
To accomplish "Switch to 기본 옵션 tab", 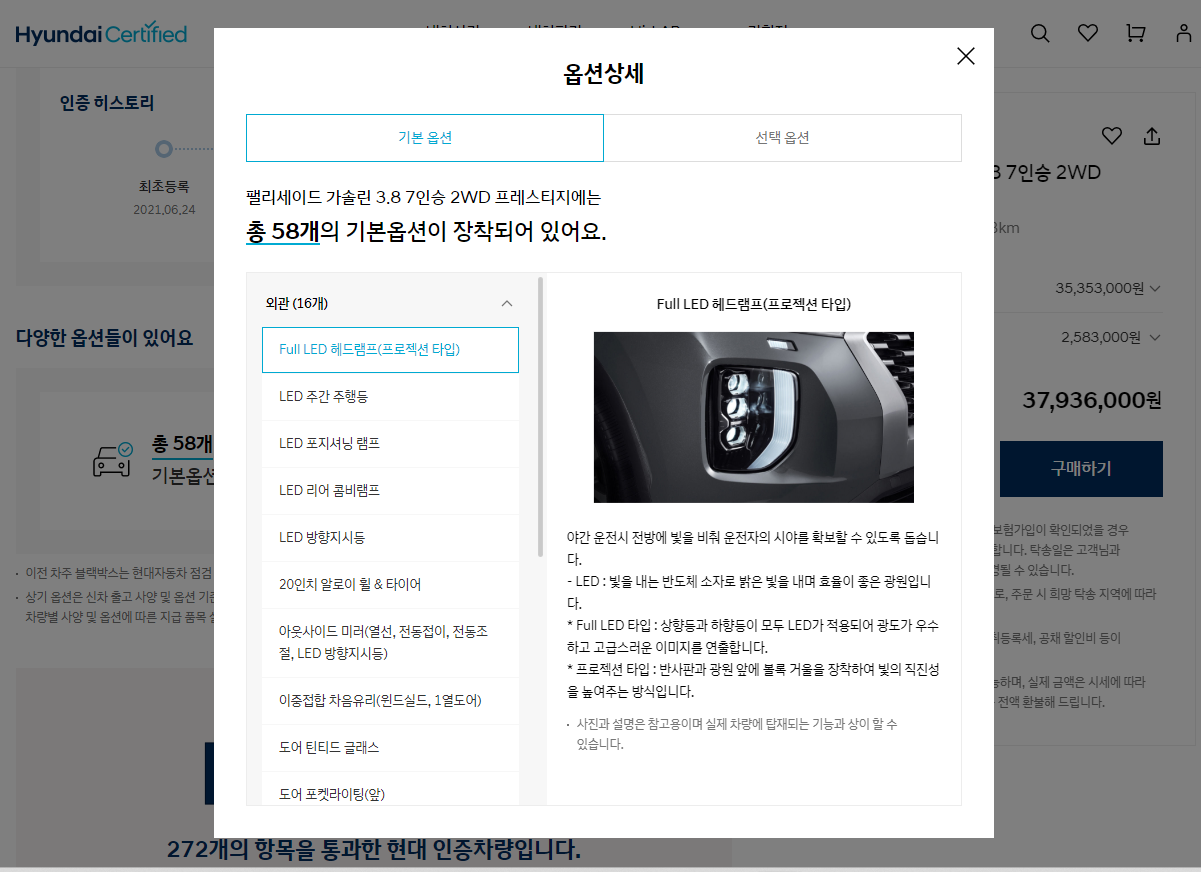I will point(425,138).
